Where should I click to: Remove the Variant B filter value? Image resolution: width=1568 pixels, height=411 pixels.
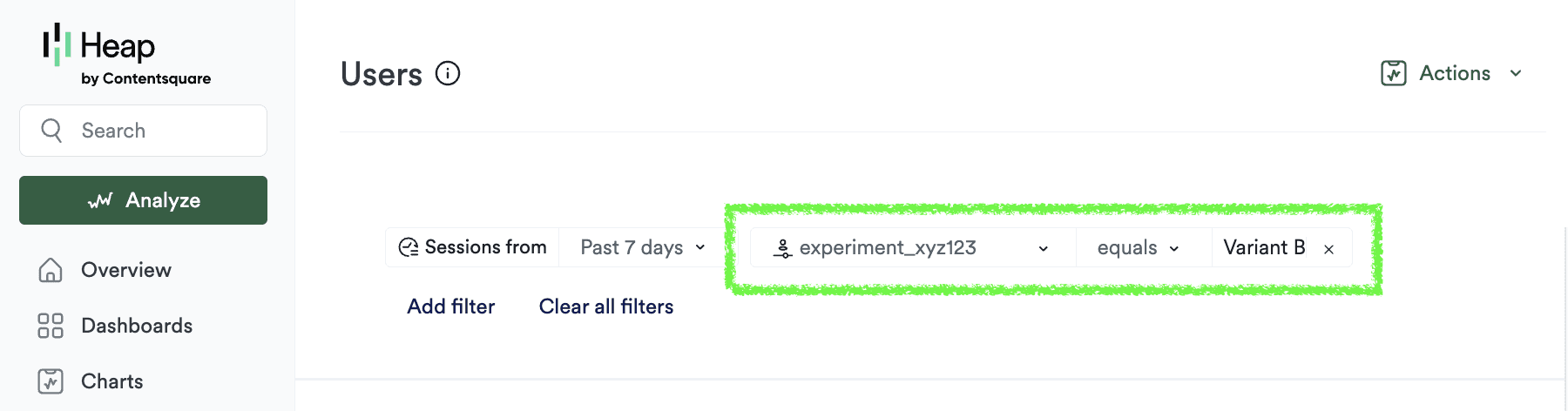coord(1328,249)
